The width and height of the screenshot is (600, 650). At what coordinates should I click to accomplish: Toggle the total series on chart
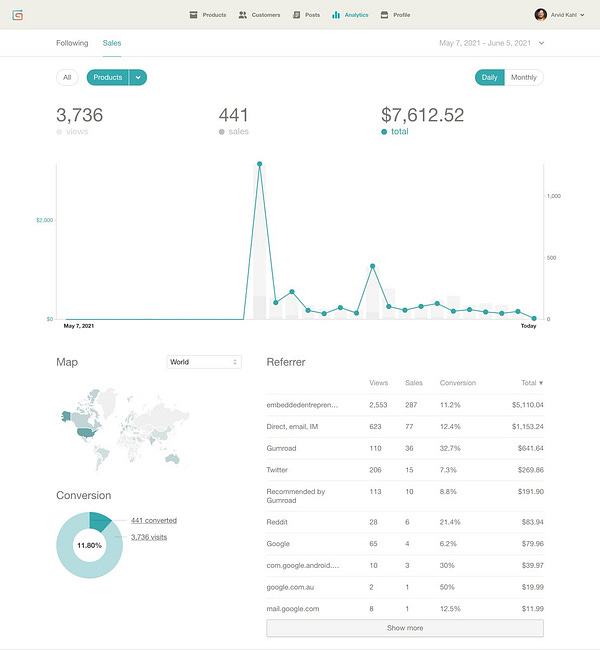(x=395, y=131)
